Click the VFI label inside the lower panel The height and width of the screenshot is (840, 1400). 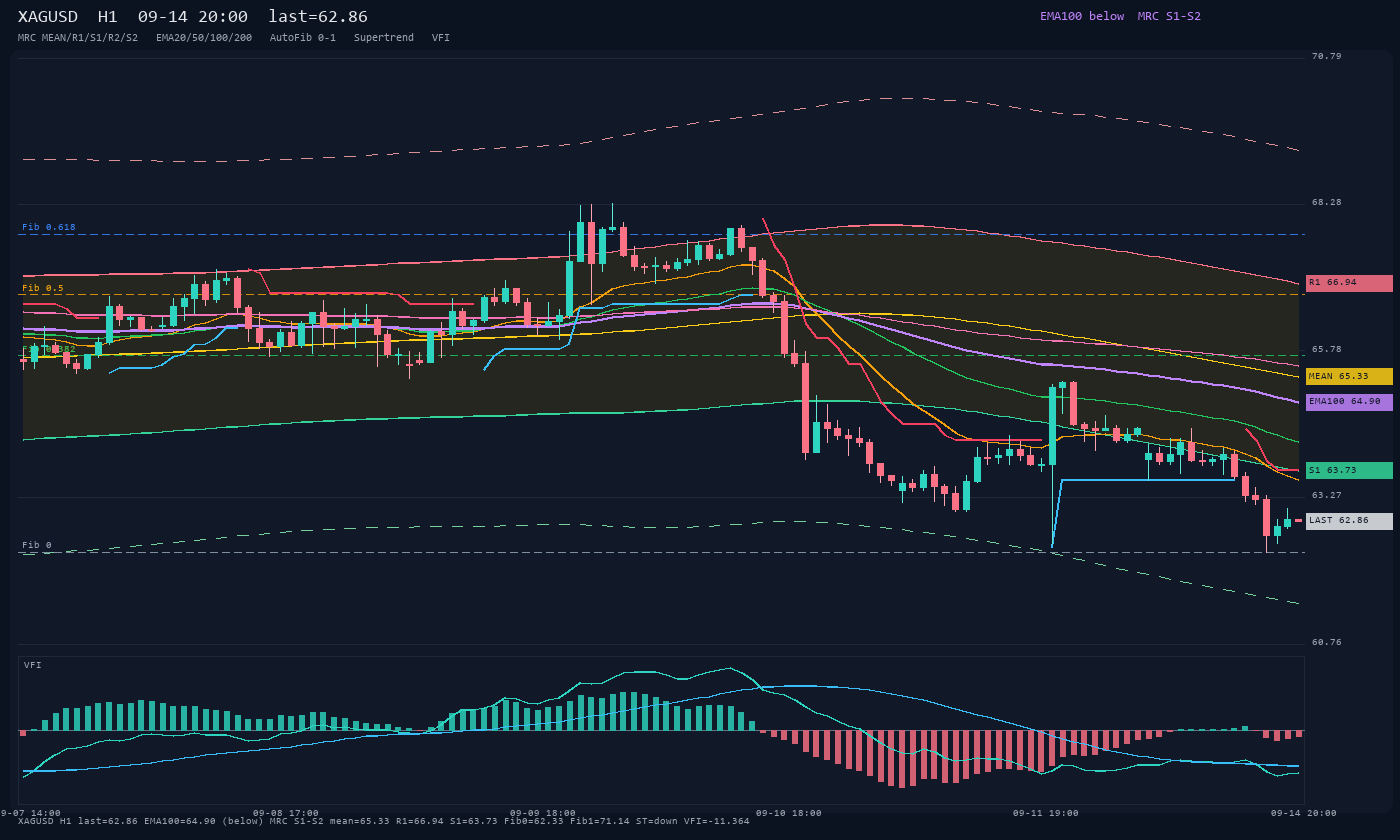coord(33,665)
